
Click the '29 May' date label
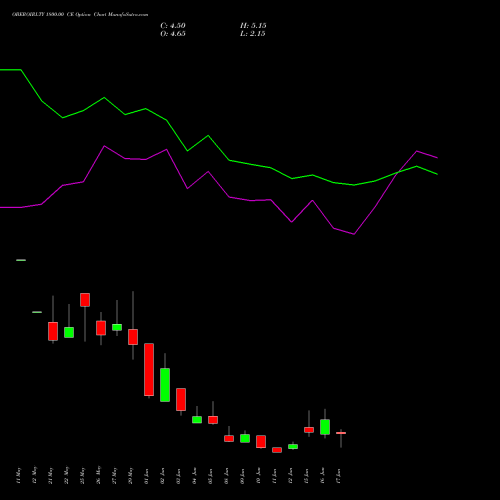(x=130, y=475)
